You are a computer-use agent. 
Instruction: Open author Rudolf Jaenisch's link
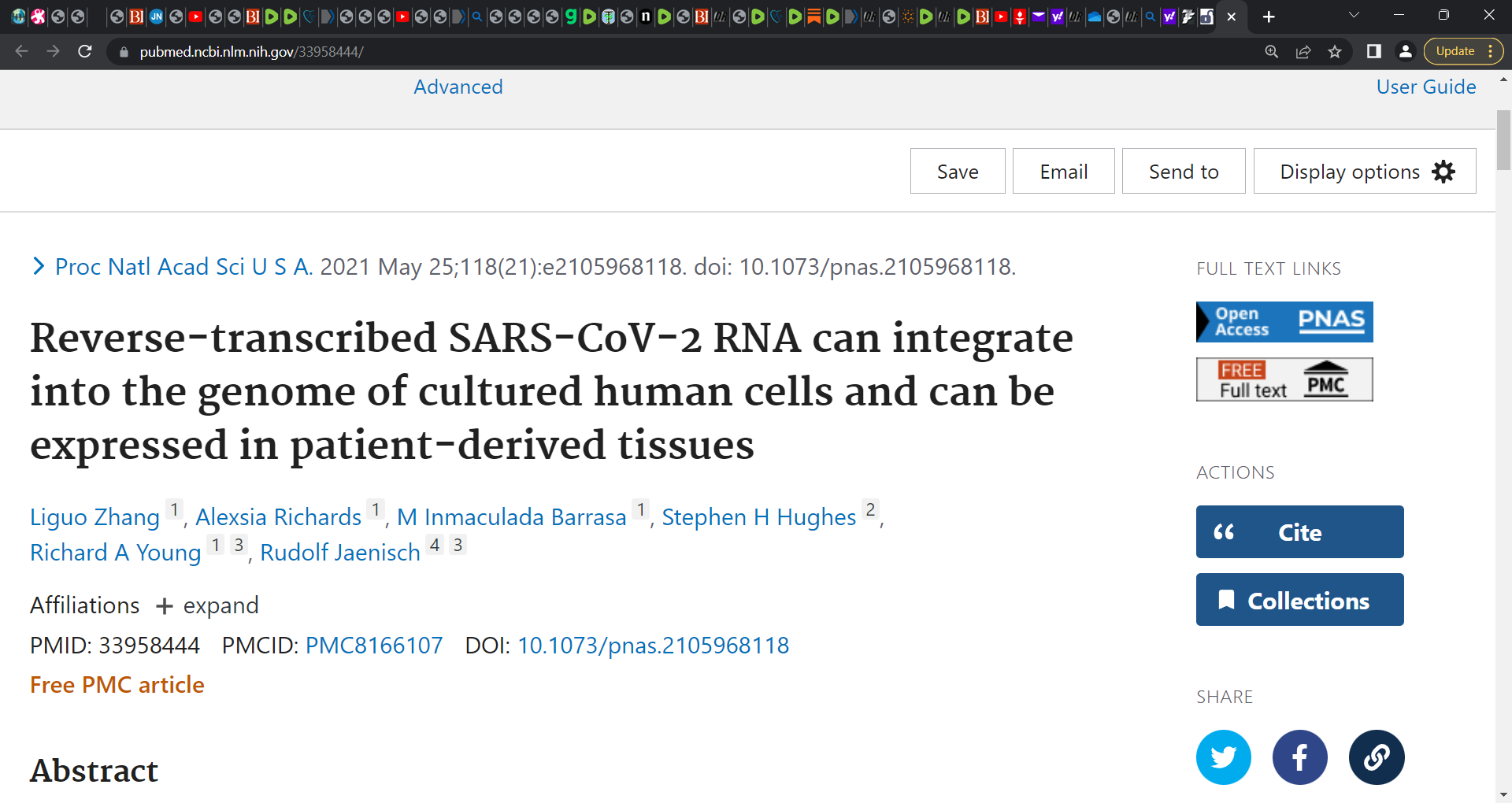[340, 553]
